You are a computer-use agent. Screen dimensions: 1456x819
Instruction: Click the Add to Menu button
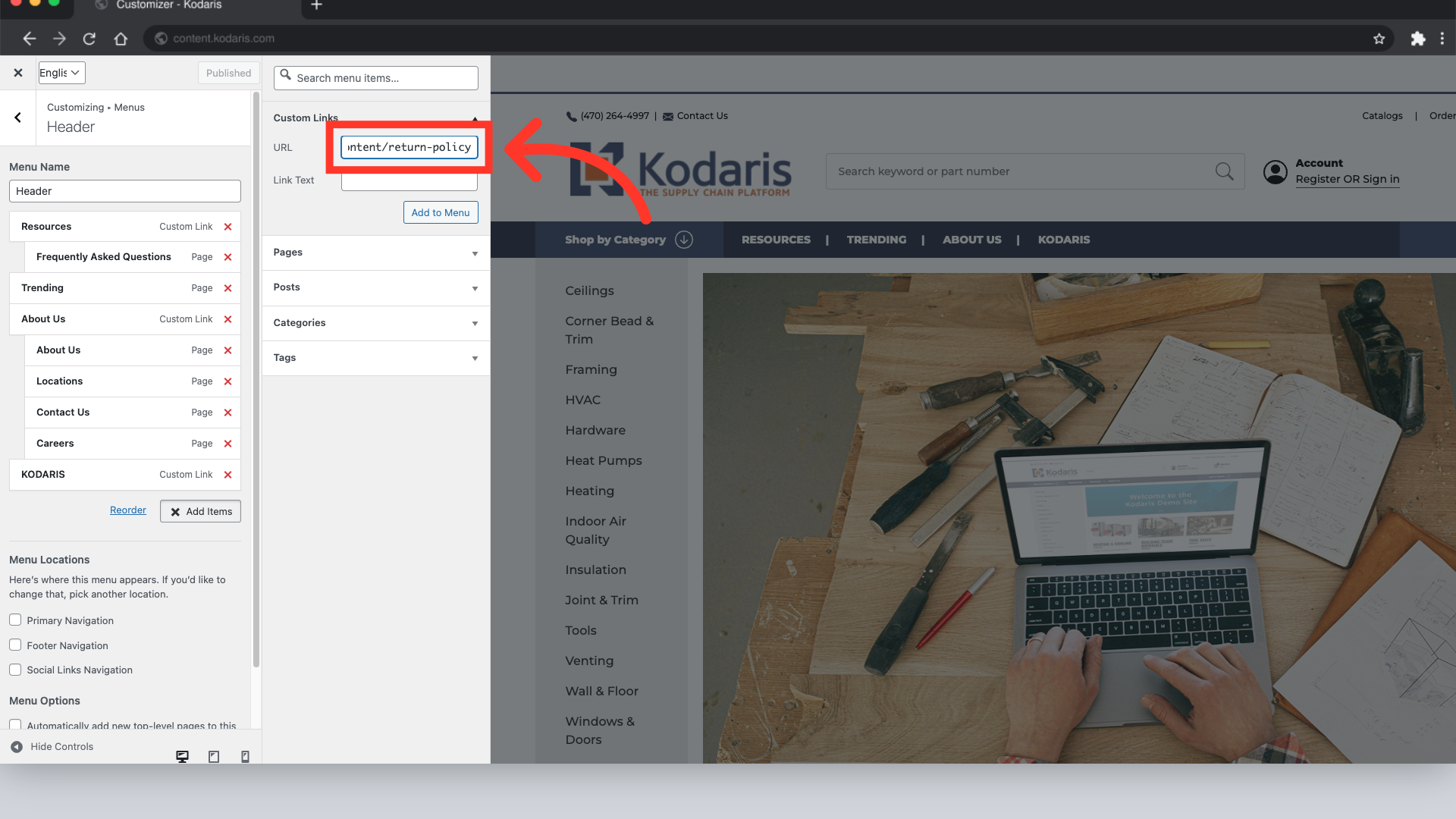pyautogui.click(x=440, y=212)
